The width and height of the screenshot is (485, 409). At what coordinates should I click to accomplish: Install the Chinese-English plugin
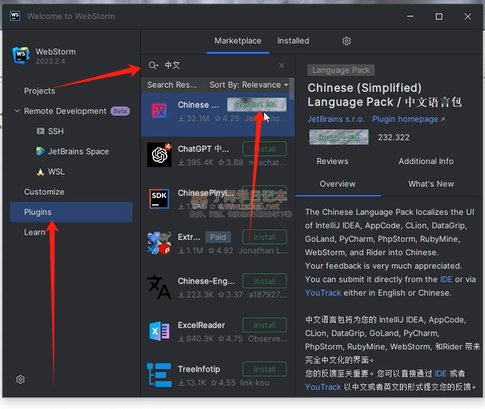click(265, 281)
